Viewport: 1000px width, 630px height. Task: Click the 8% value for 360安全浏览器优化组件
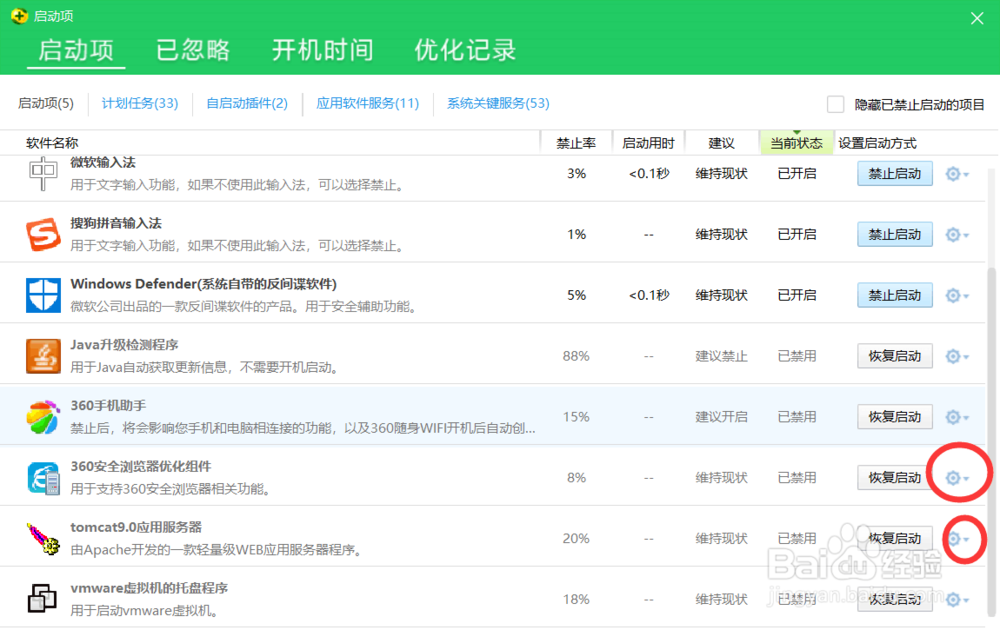click(576, 478)
